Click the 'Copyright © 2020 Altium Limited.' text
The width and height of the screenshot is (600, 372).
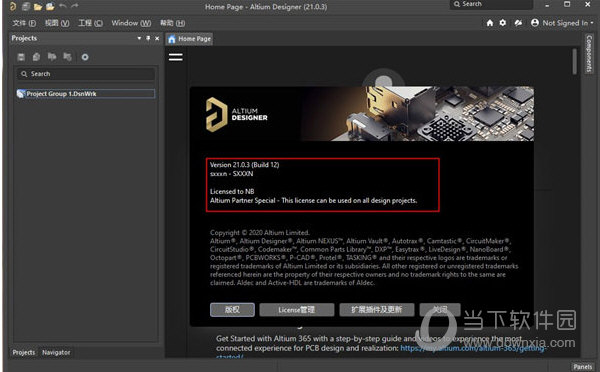260,232
